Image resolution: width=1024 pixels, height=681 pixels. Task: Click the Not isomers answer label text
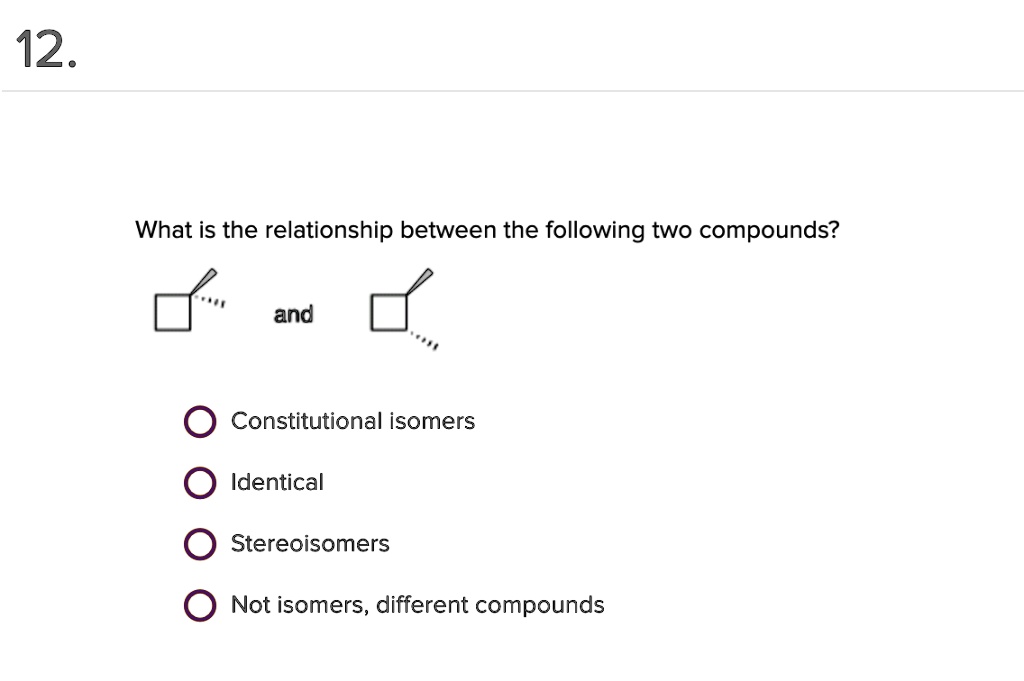[417, 604]
